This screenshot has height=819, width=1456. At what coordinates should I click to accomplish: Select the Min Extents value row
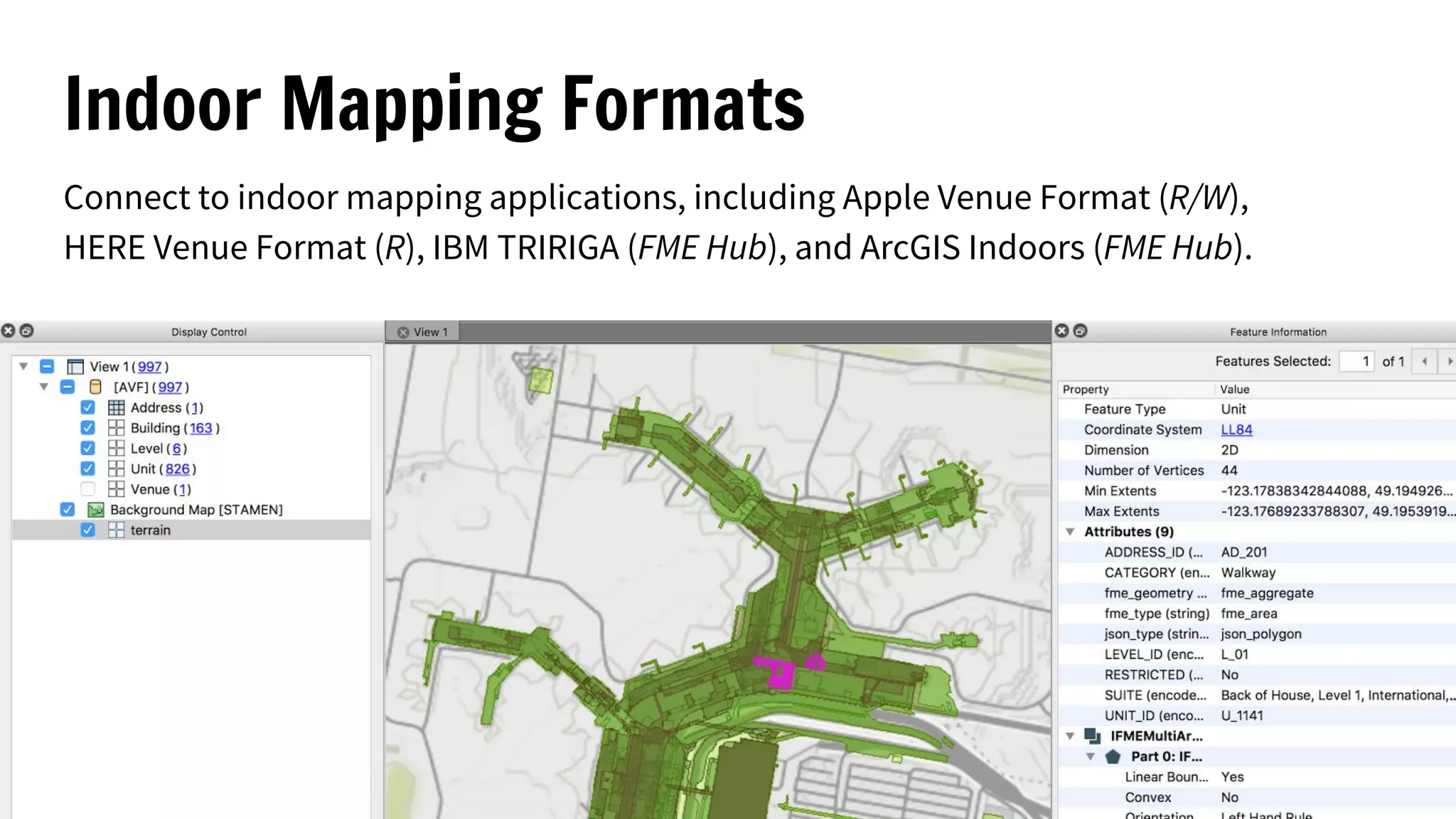coord(1337,491)
